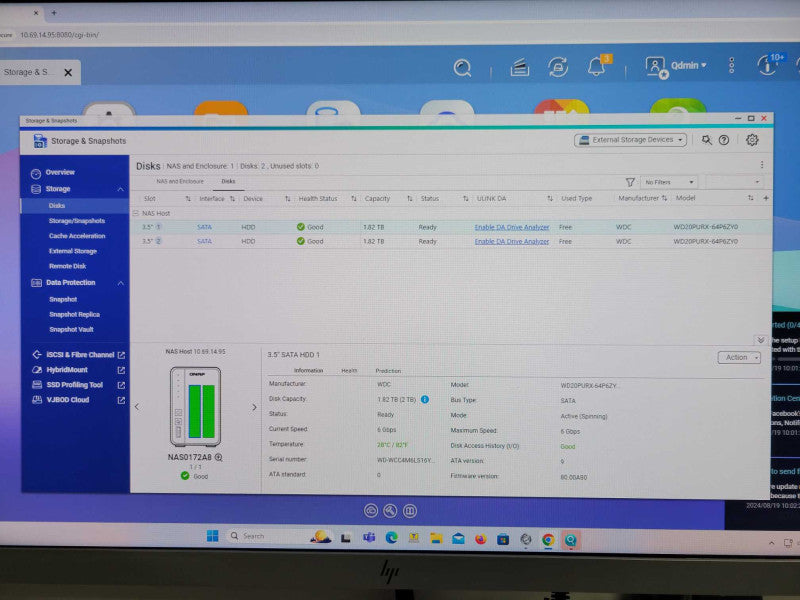Click first round desktop icon below the window
The width and height of the screenshot is (800, 600).
371,511
